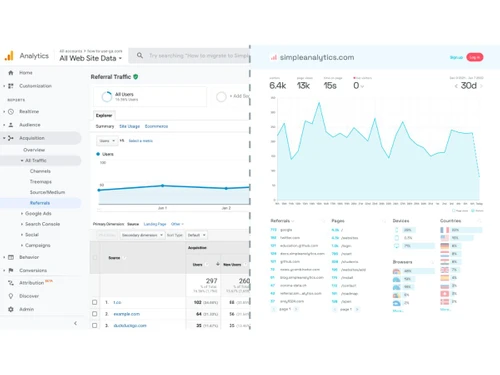Tick the checkbox for duckduckgo.com row

pos(95,325)
